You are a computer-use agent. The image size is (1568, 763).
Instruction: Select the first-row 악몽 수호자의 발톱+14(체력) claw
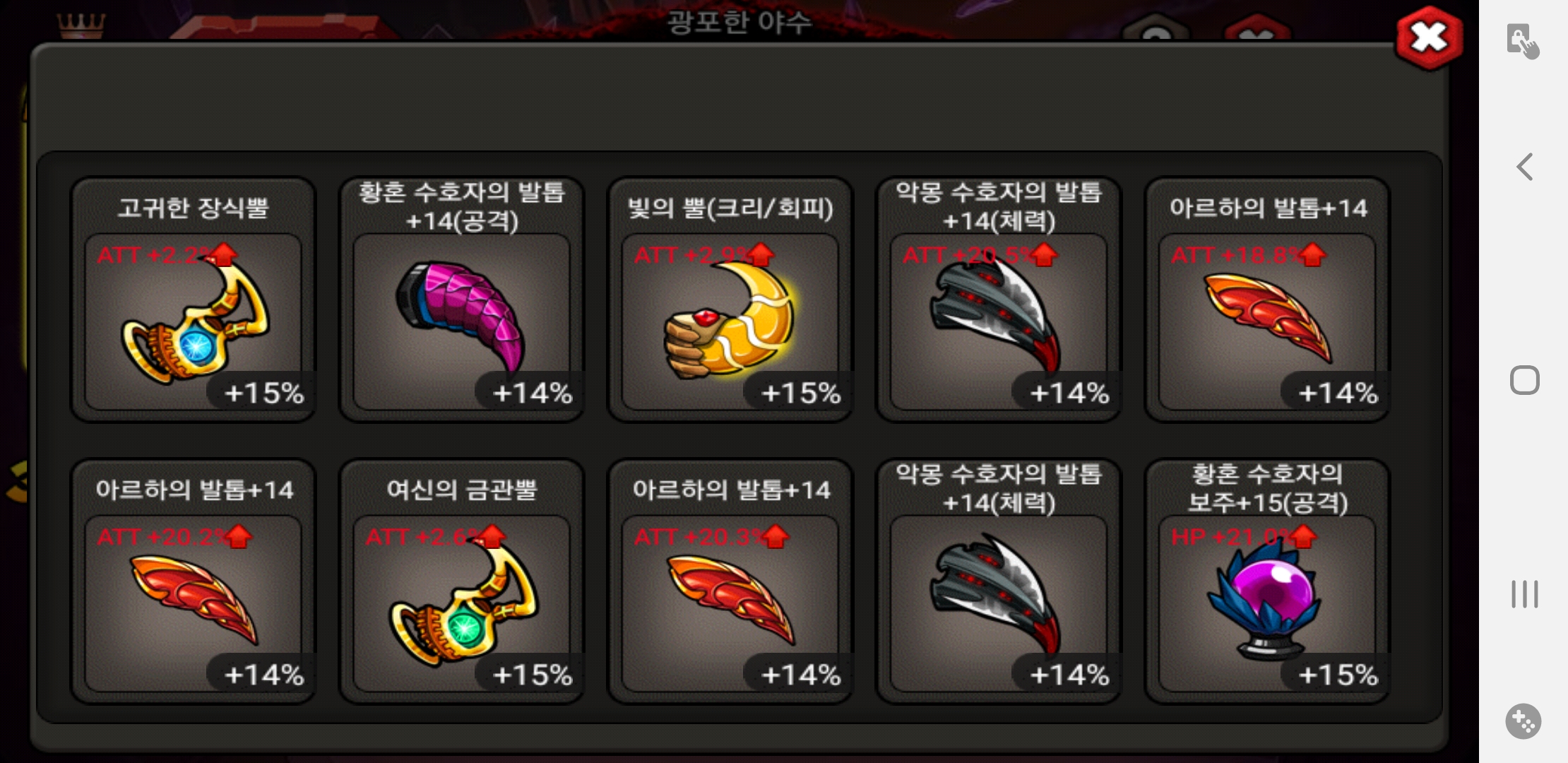point(999,300)
